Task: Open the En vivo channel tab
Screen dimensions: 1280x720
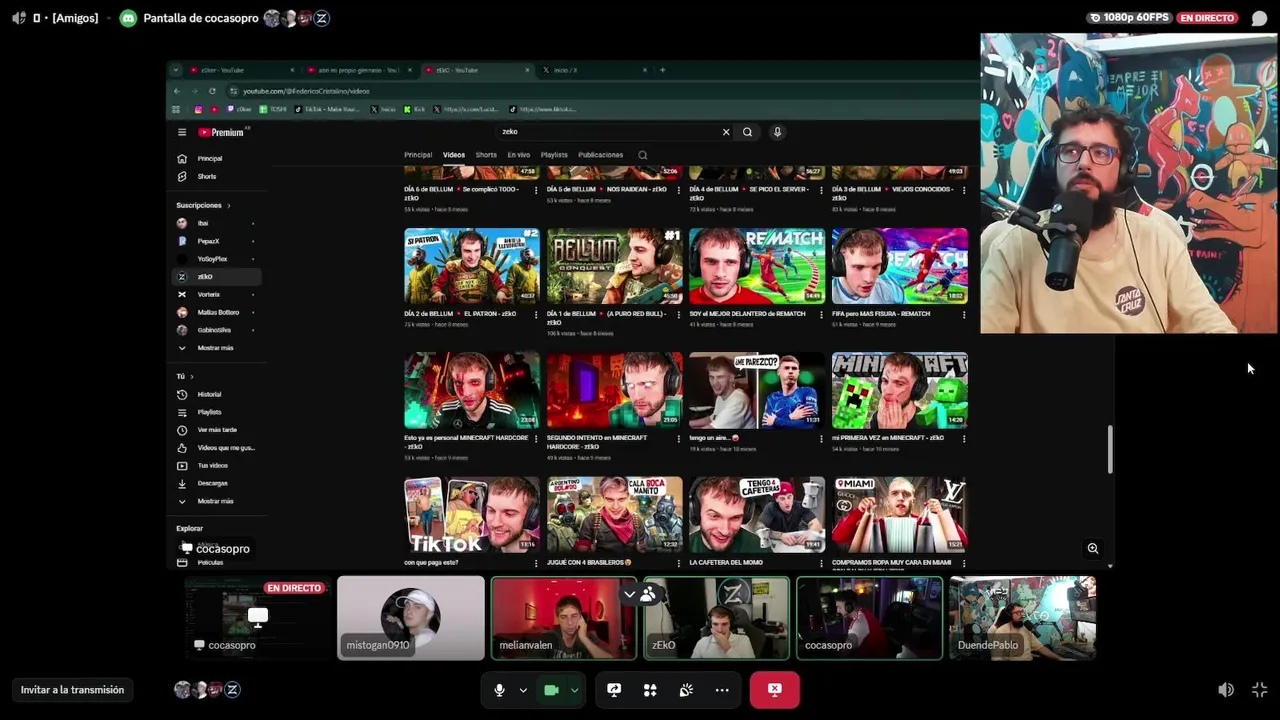Action: (518, 155)
